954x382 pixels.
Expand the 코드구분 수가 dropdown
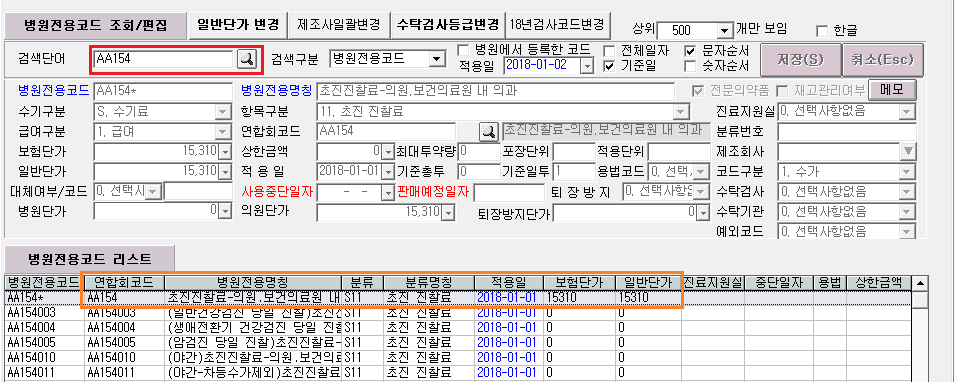pos(907,172)
